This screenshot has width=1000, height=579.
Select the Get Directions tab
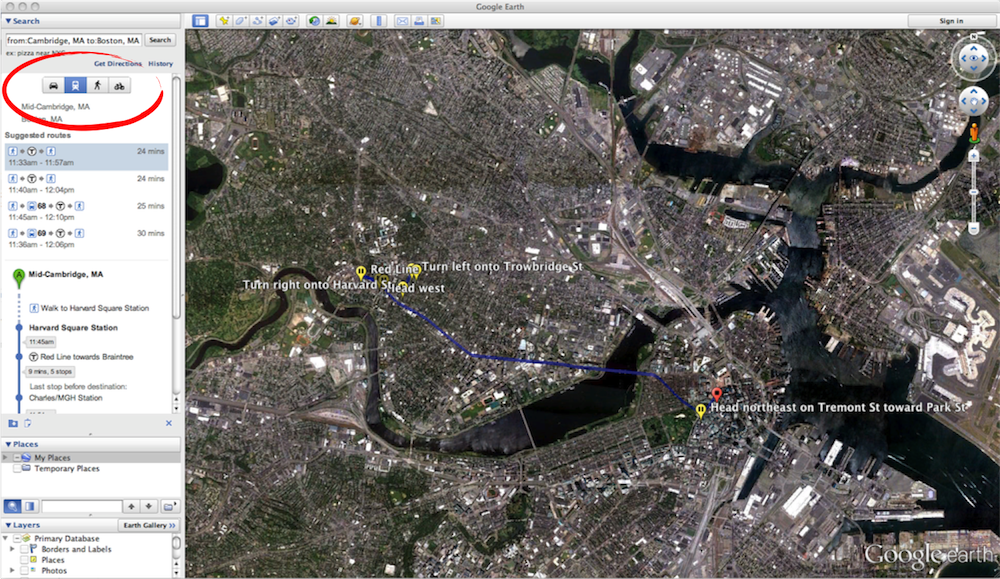(x=117, y=63)
